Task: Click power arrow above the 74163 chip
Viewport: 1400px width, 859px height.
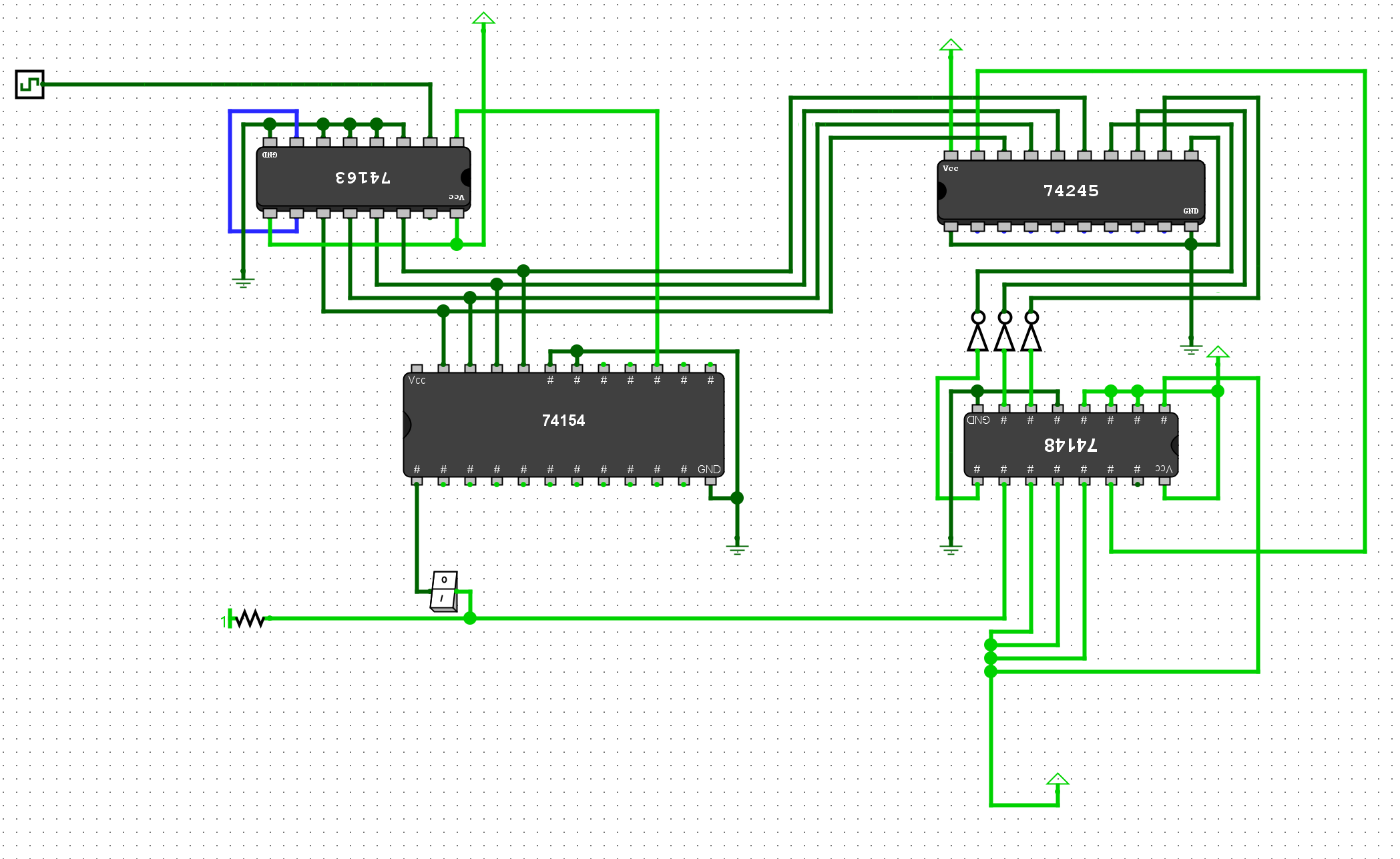Action: tap(483, 19)
